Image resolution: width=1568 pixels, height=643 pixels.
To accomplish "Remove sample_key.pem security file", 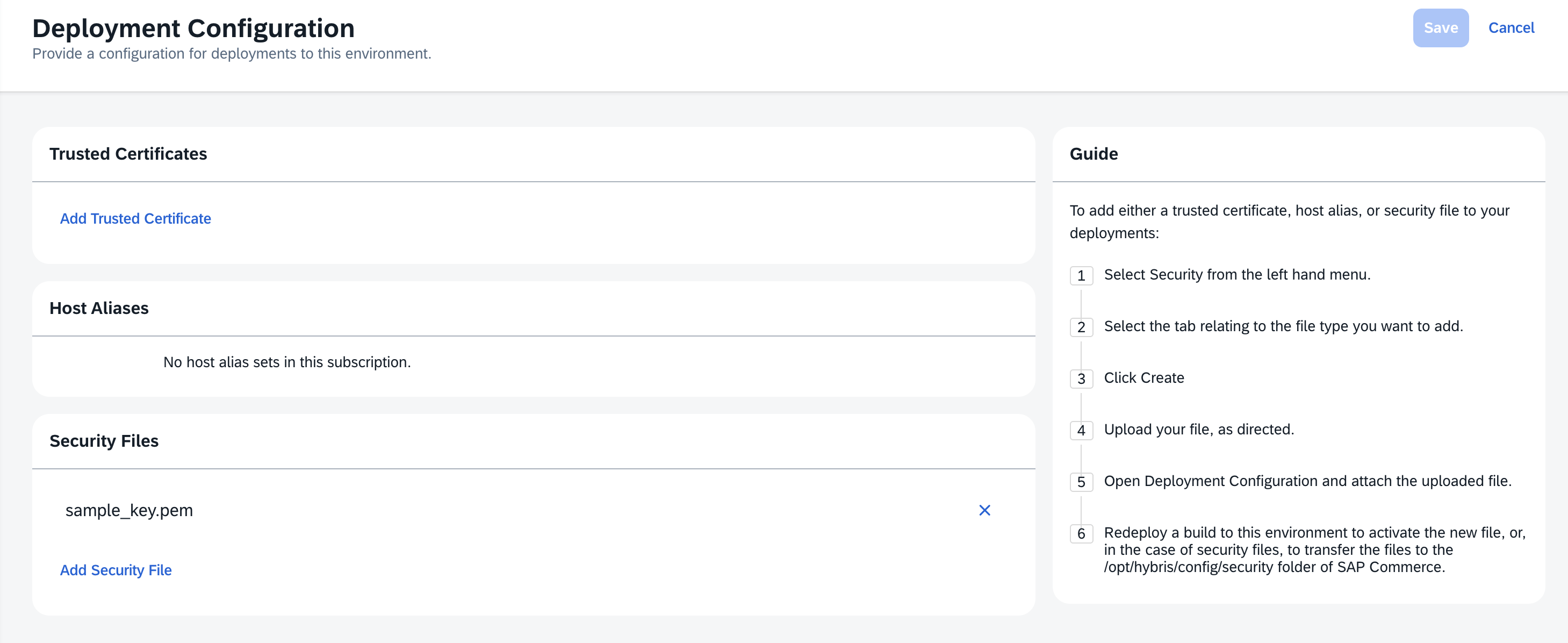I will pos(985,511).
